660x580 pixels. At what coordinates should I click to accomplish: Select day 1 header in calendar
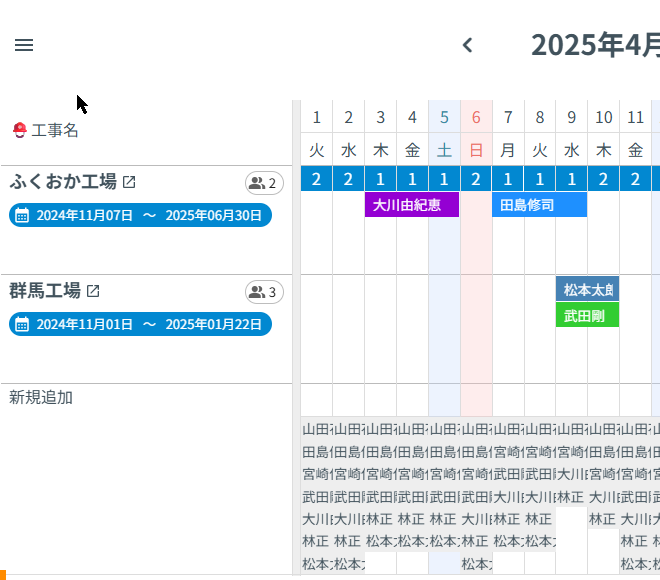[317, 117]
